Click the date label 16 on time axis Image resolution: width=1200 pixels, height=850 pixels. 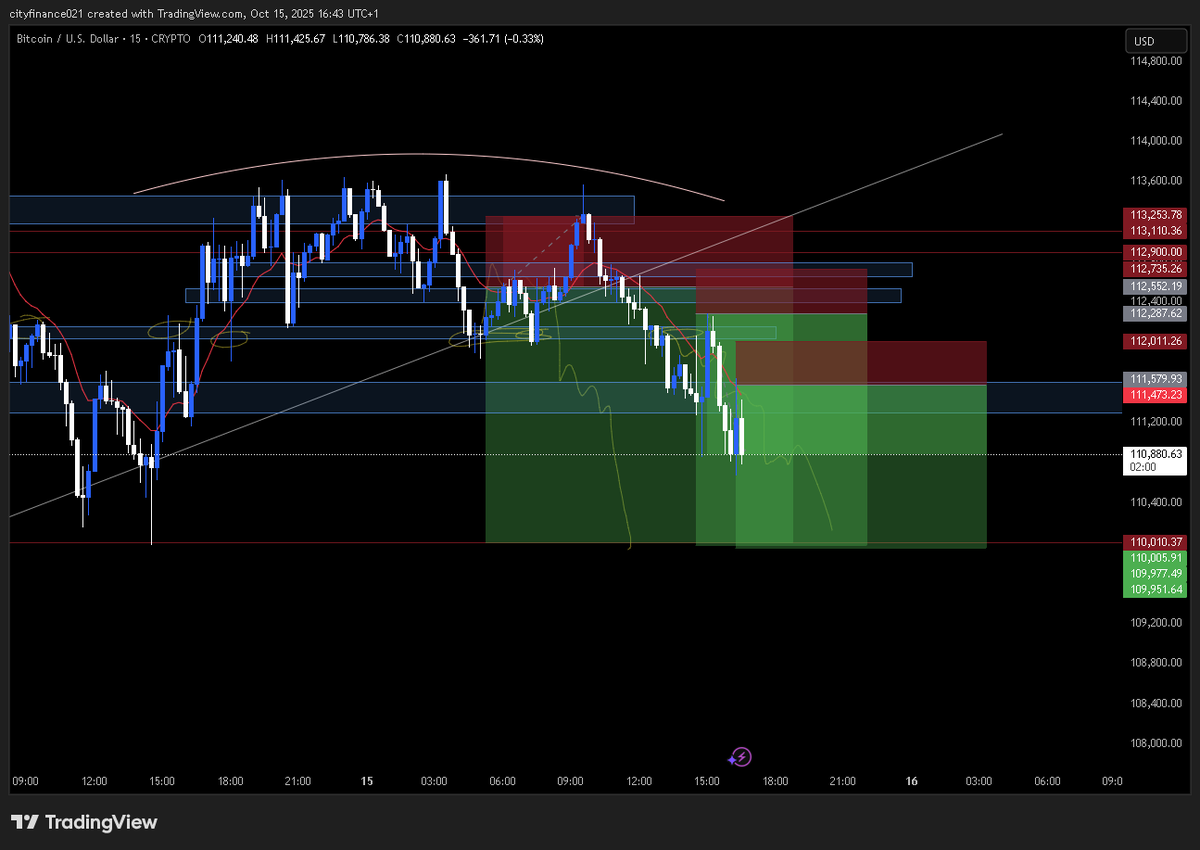[911, 781]
